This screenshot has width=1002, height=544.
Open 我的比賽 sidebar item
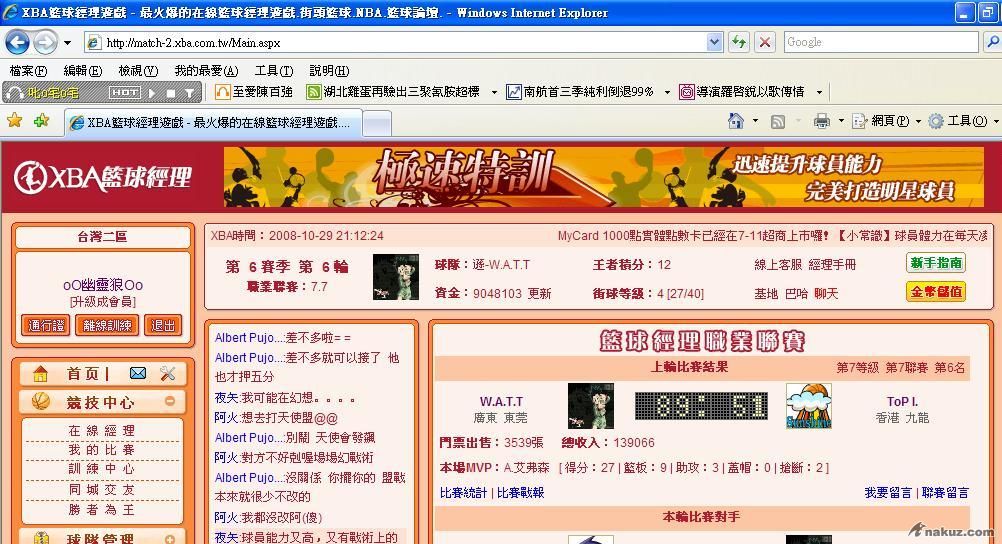[102, 450]
